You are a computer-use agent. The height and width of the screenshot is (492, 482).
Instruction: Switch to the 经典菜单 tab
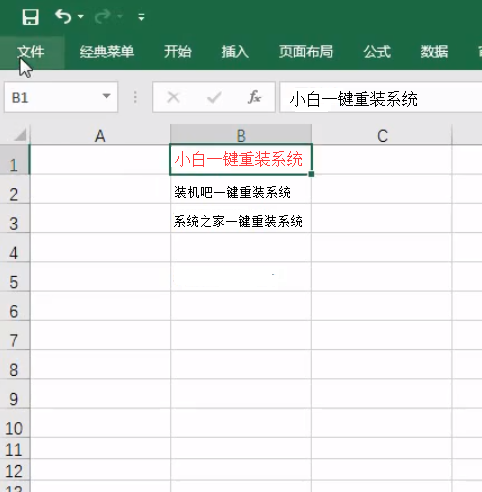pyautogui.click(x=107, y=52)
